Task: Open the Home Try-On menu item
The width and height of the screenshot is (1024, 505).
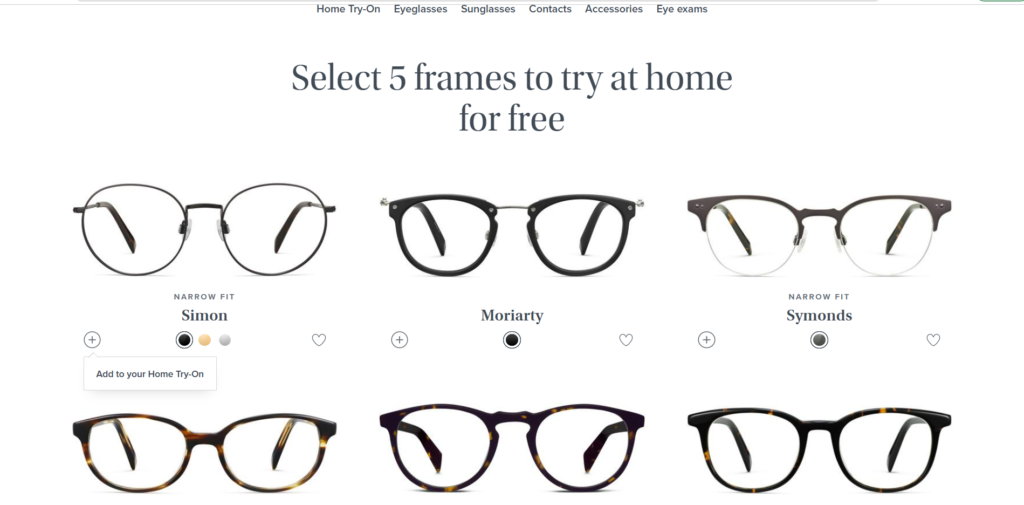Action: [x=348, y=9]
